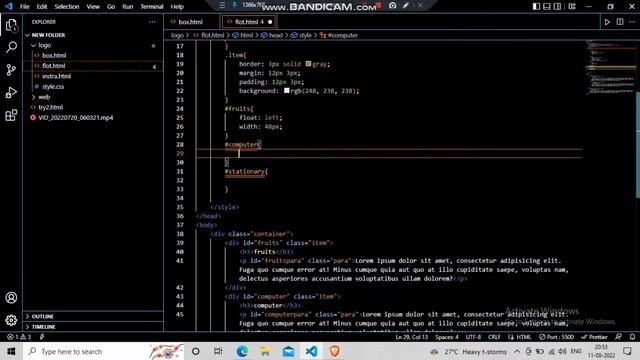The width and height of the screenshot is (640, 360).
Task: Click gray color swatch on line 19
Action: coord(309,64)
